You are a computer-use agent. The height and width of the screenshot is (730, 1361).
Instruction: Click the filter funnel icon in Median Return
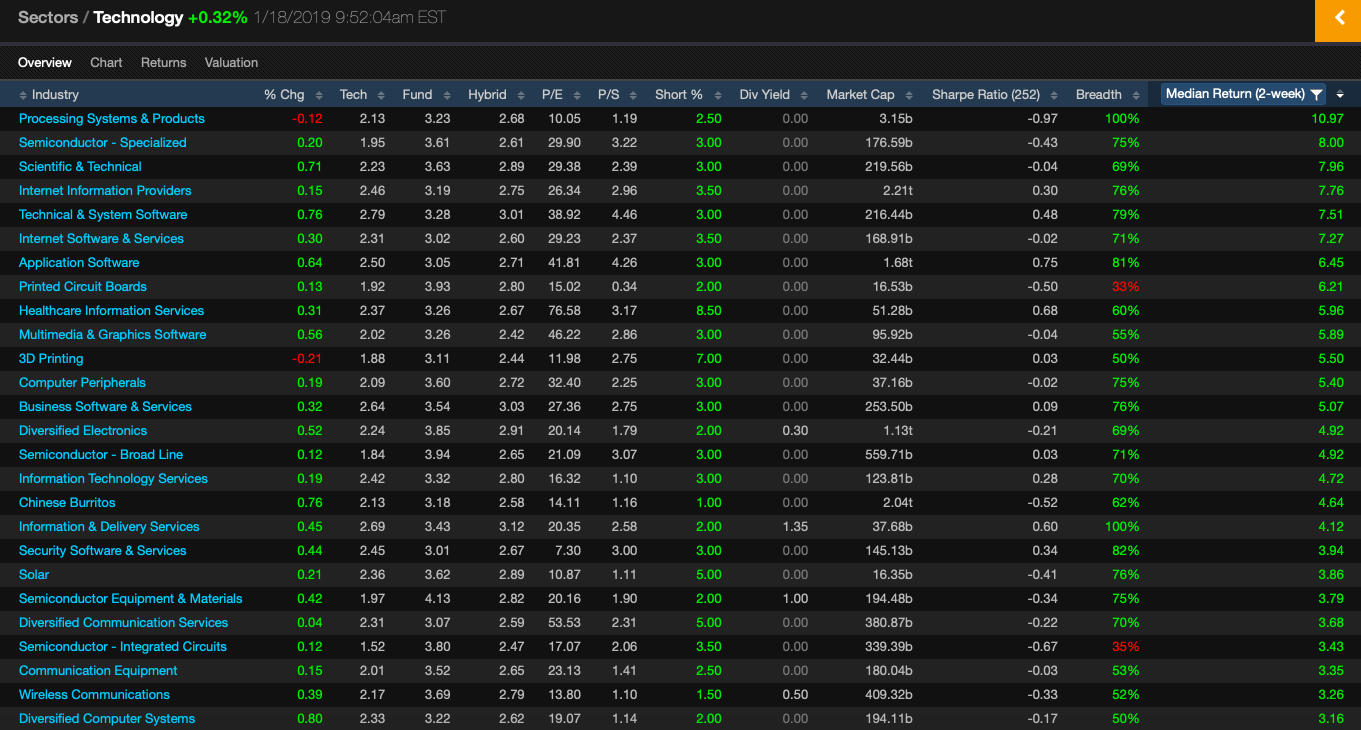click(x=1316, y=94)
